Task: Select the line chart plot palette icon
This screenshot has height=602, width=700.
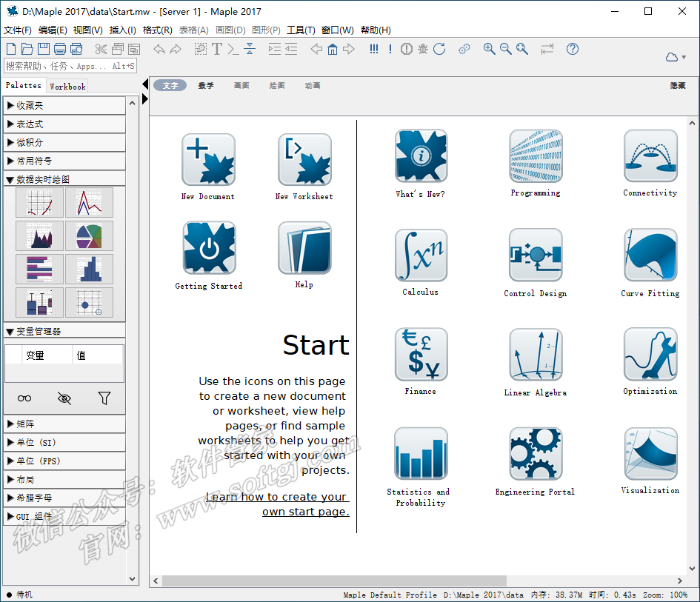Action: [89, 203]
